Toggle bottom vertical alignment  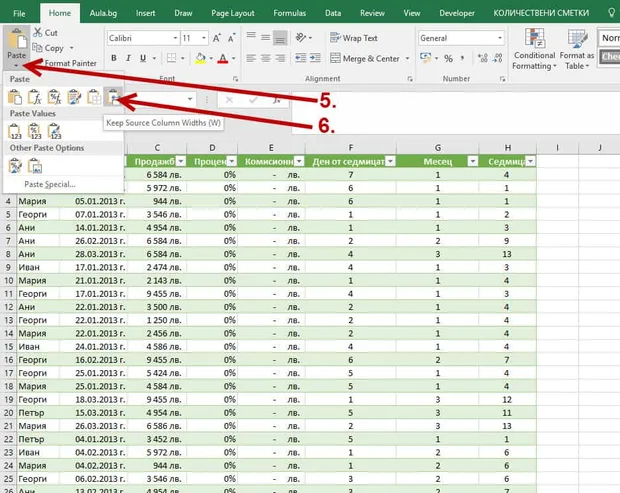coord(280,38)
